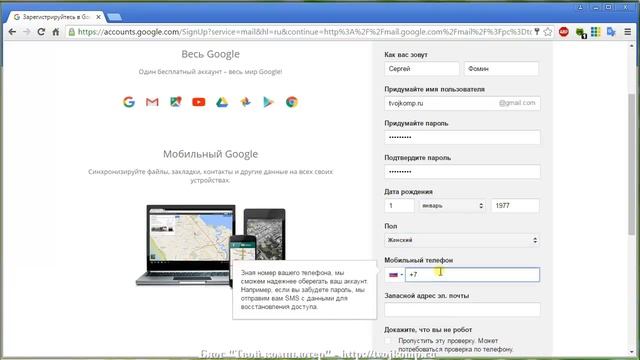Open the blue translate extension icon
This screenshot has height=360, width=640.
[x=611, y=31]
